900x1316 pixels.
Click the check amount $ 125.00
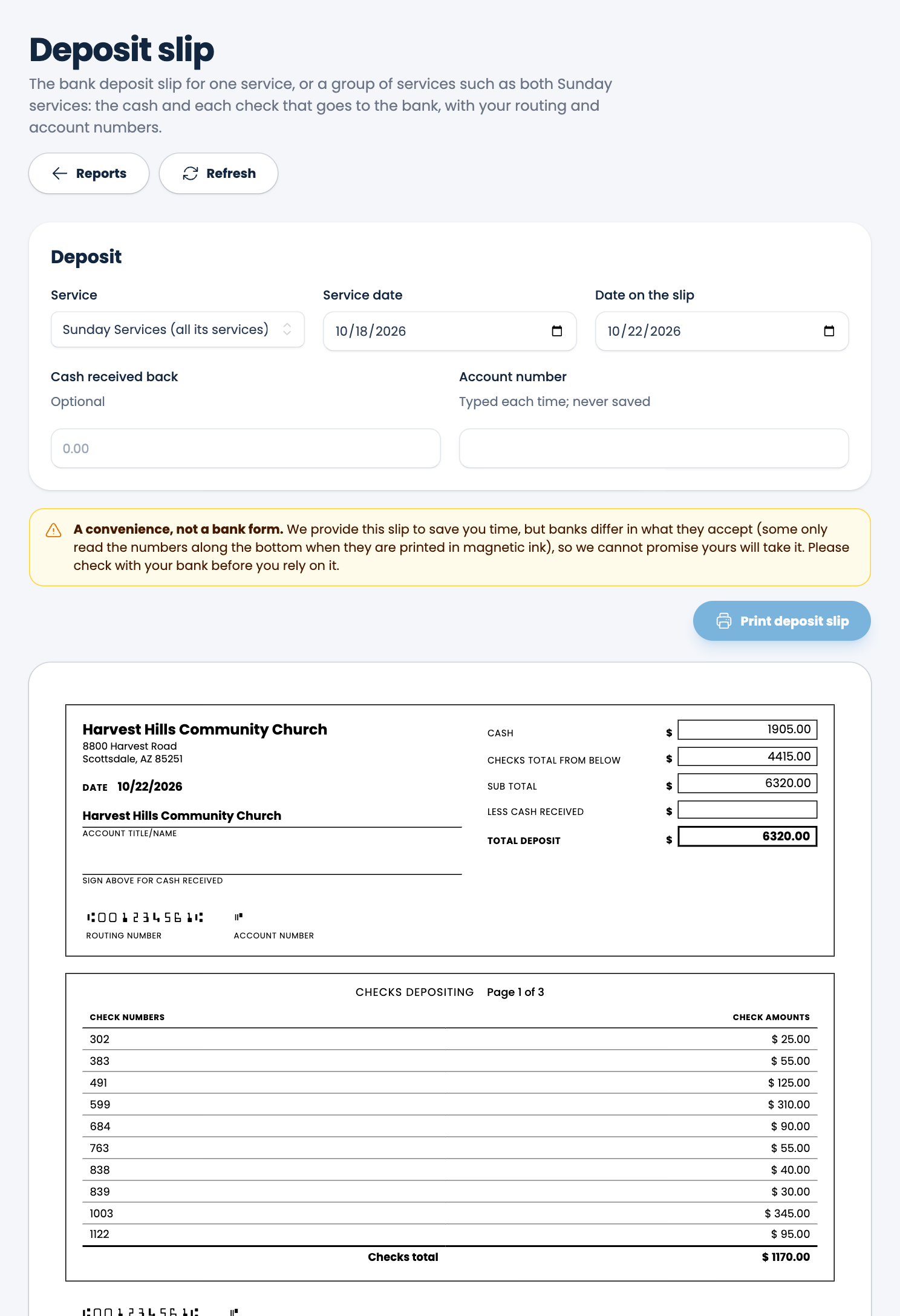pyautogui.click(x=789, y=1083)
